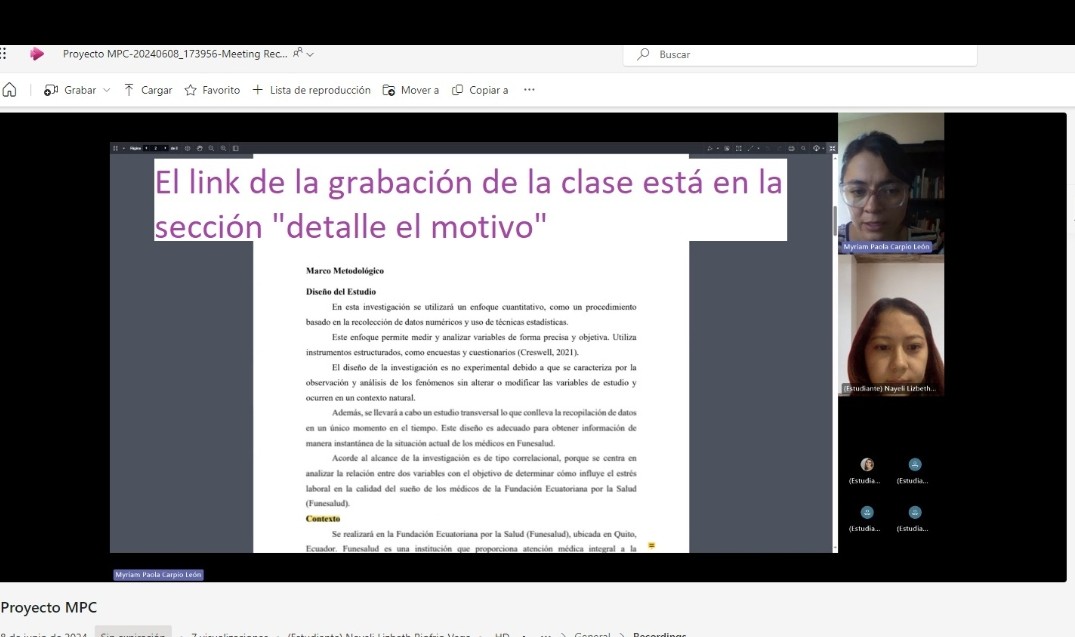The image size is (1075, 637).
Task: Click Nayeli Lizbeth's participant video tile
Action: 890,325
